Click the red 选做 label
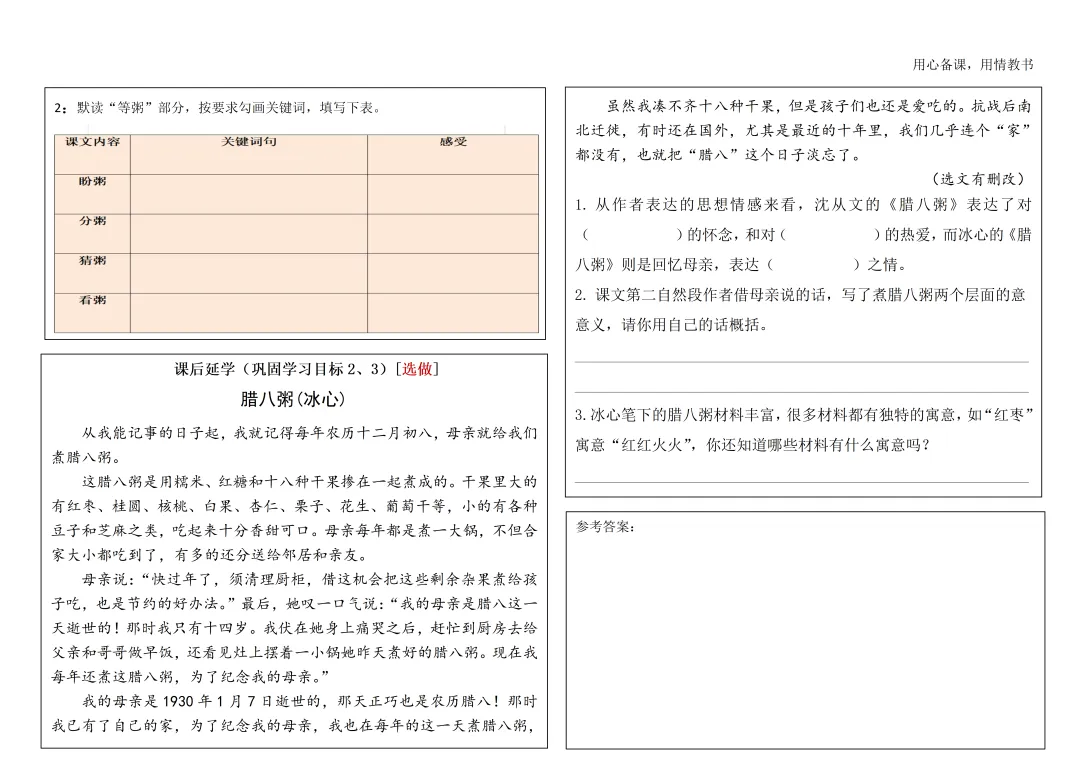 [417, 369]
